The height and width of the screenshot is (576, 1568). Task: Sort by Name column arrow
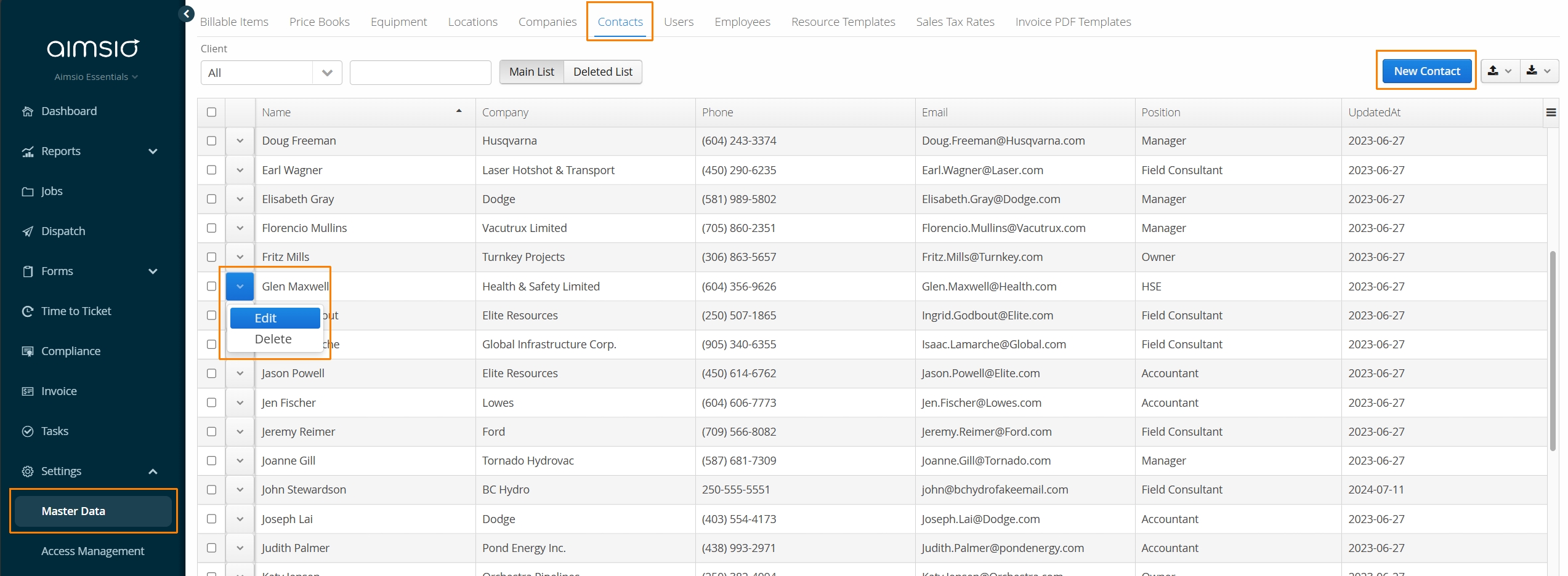click(x=459, y=111)
